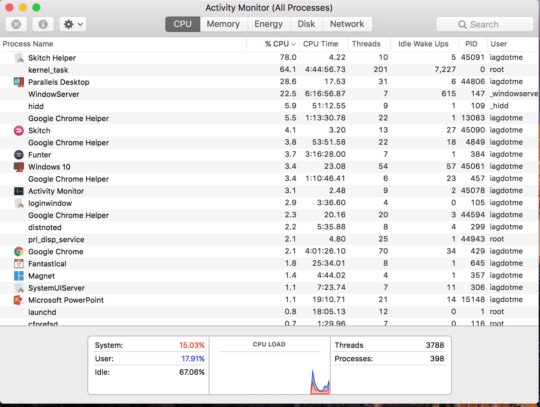Sort by Process Name column header
Screen dimensions: 540x407
coord(28,44)
